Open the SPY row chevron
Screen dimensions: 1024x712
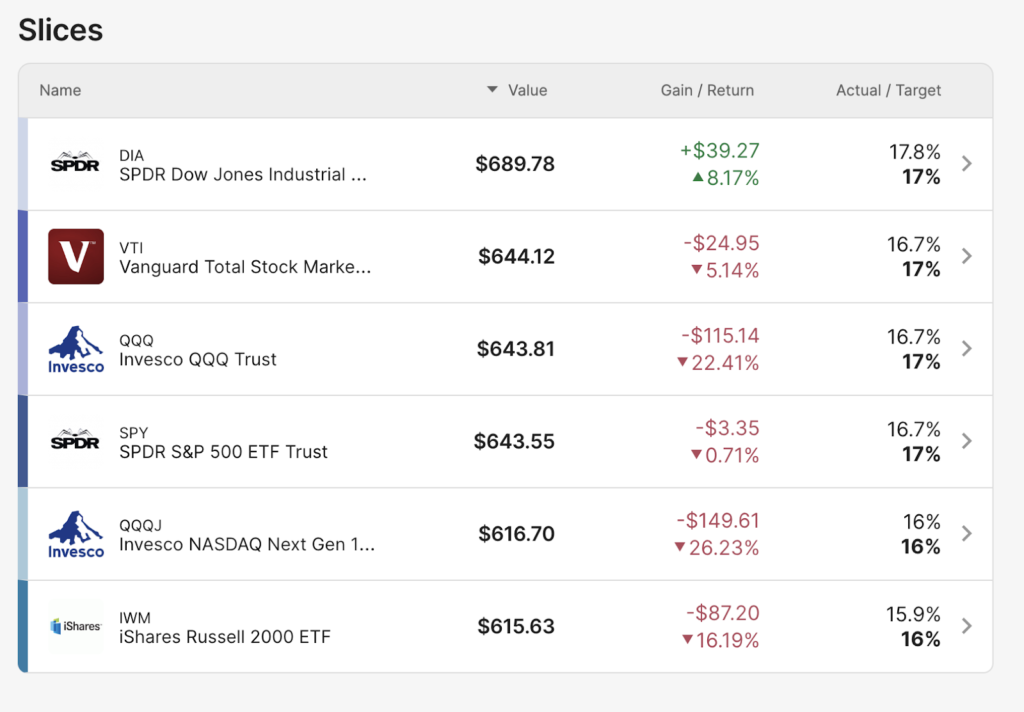966,441
